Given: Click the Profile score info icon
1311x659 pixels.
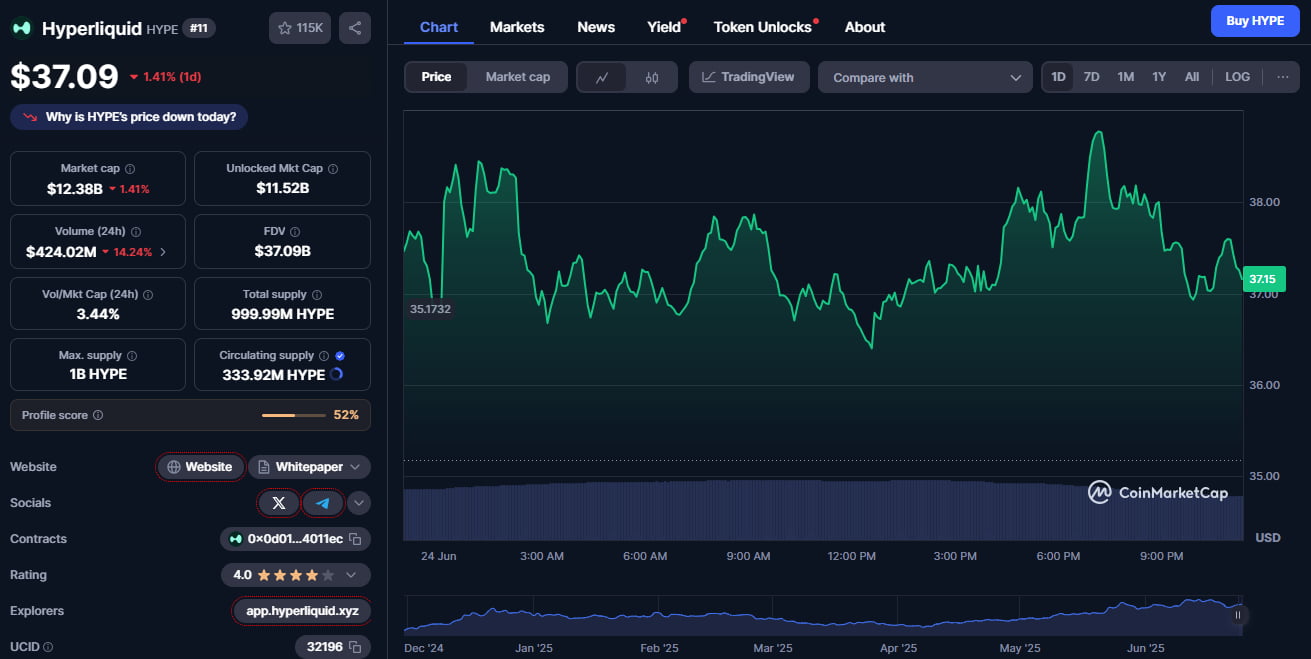Looking at the screenshot, I should (98, 415).
